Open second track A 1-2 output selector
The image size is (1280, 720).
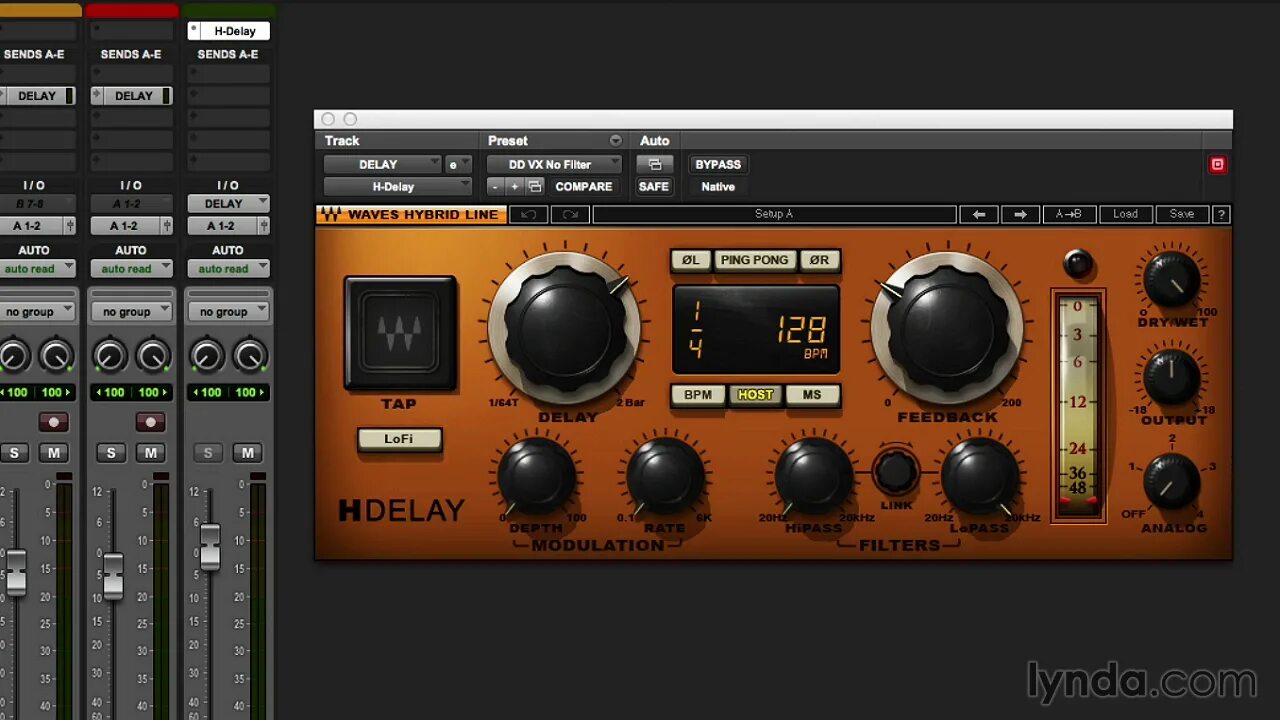(x=131, y=226)
